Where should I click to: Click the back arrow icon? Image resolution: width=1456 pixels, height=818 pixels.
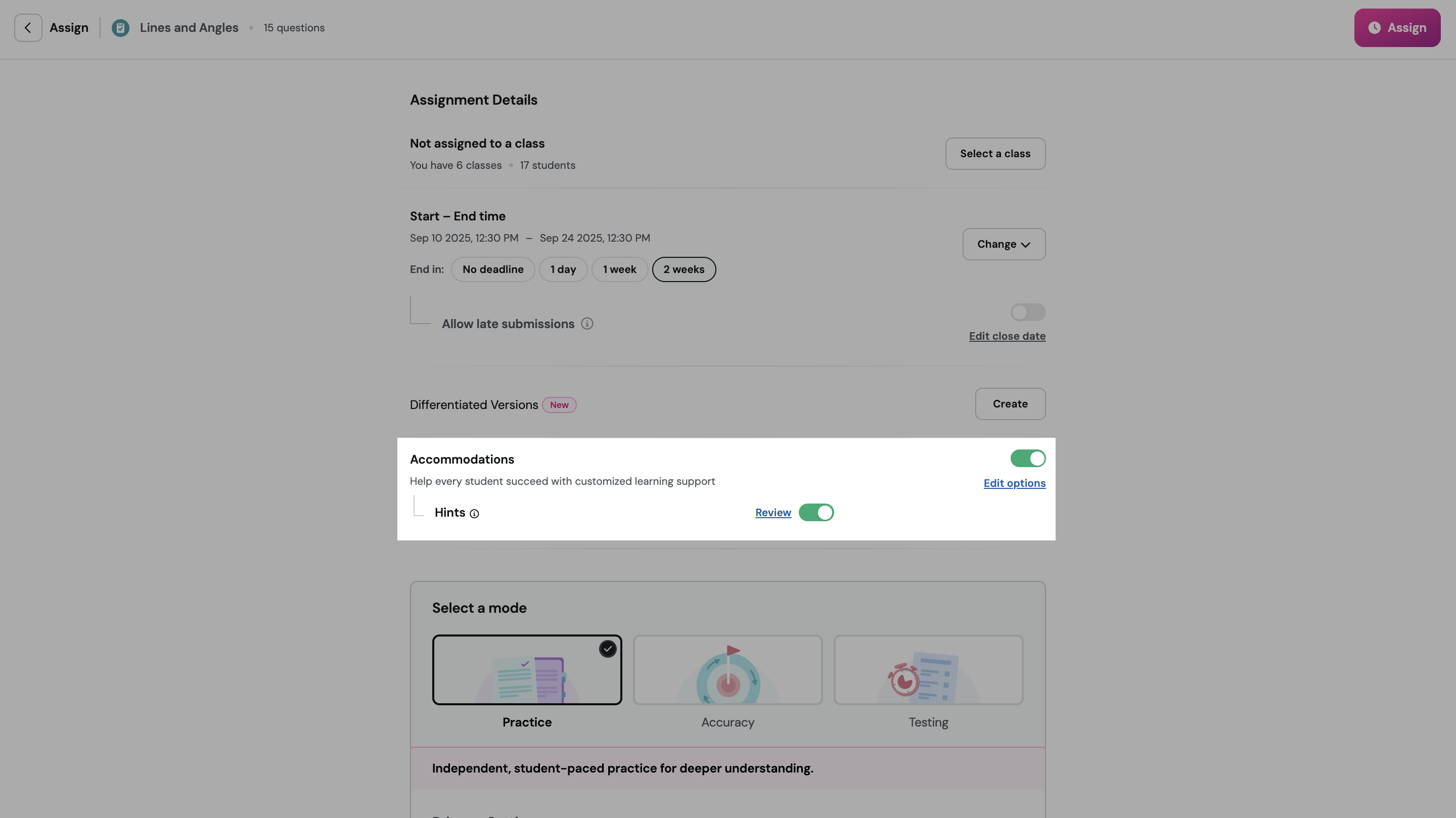click(x=28, y=28)
